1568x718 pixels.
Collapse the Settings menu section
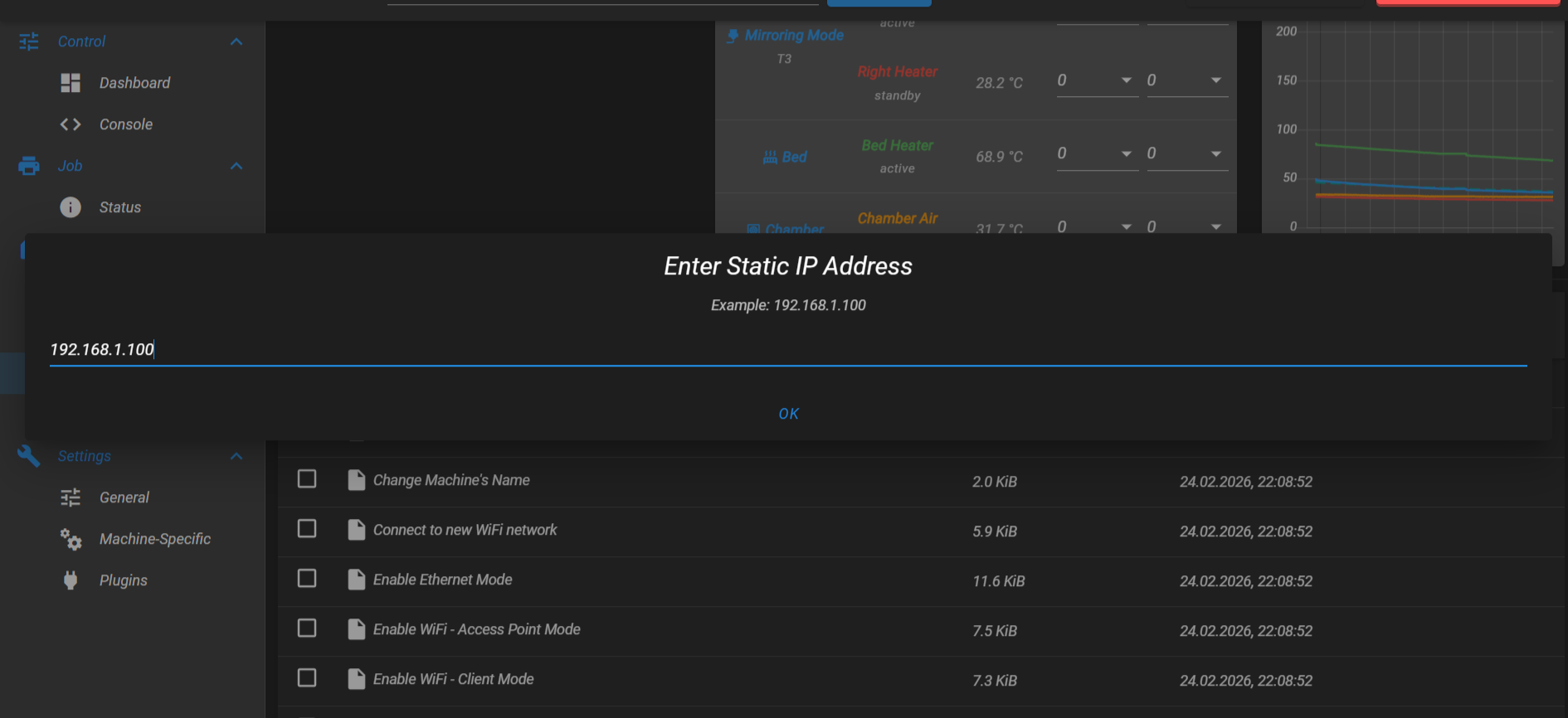point(236,456)
